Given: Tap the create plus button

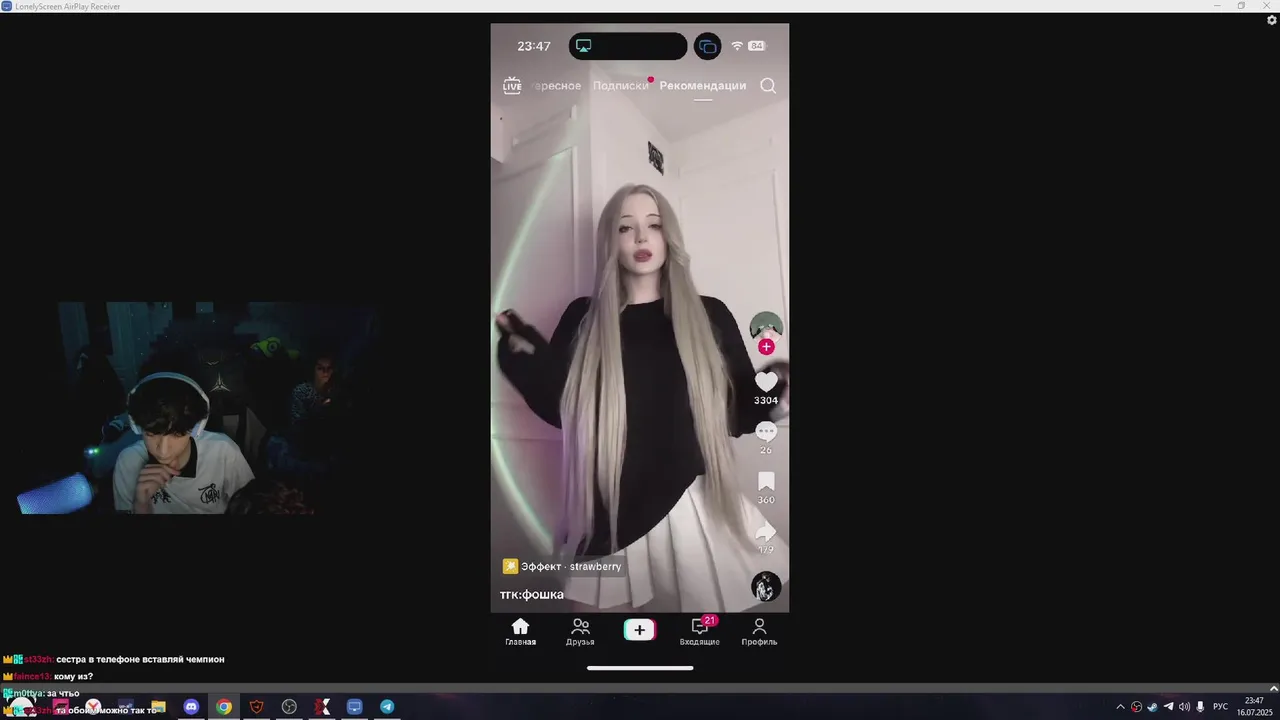Looking at the screenshot, I should (x=640, y=629).
